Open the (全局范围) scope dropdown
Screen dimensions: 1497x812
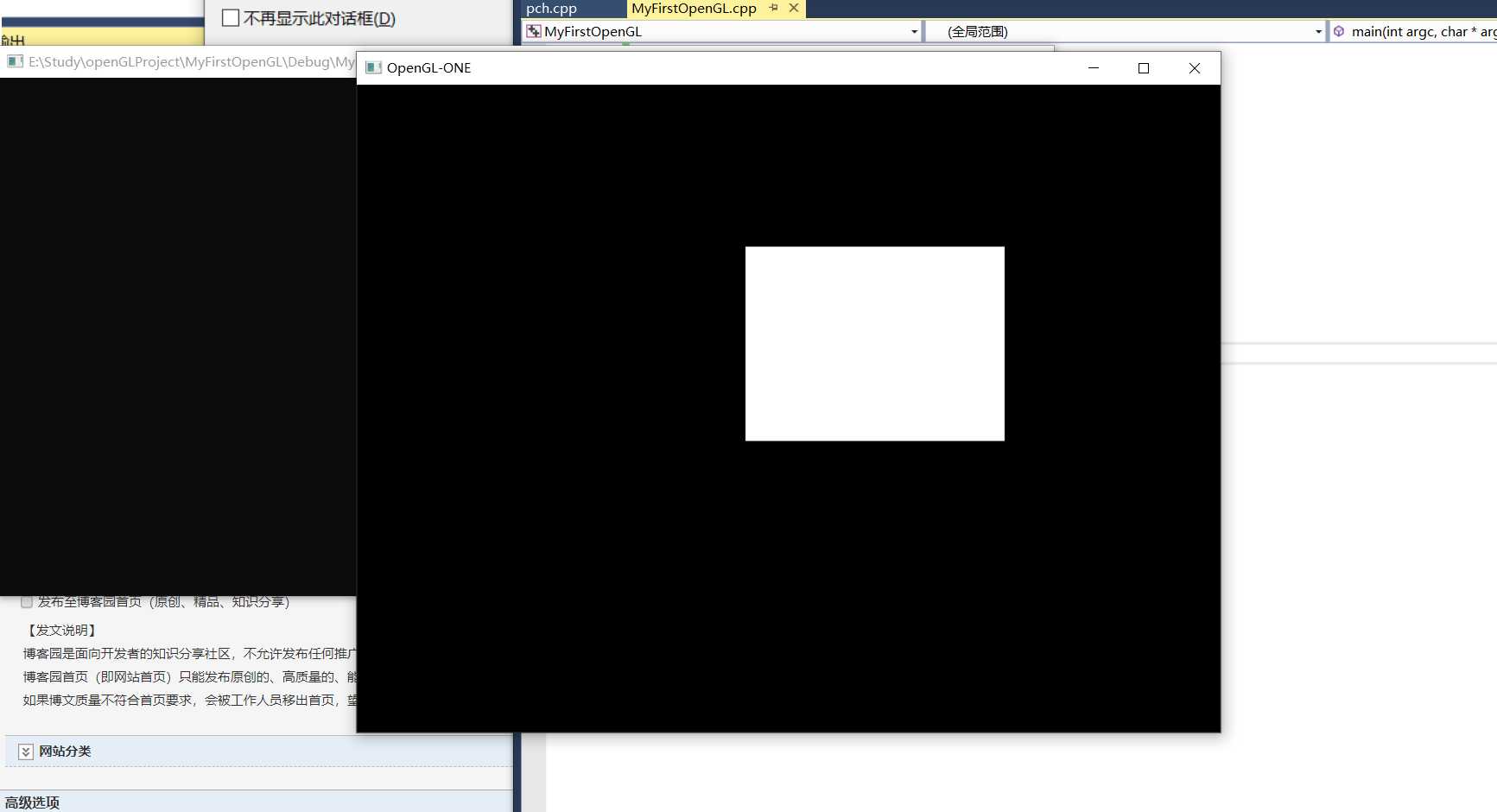point(1318,32)
